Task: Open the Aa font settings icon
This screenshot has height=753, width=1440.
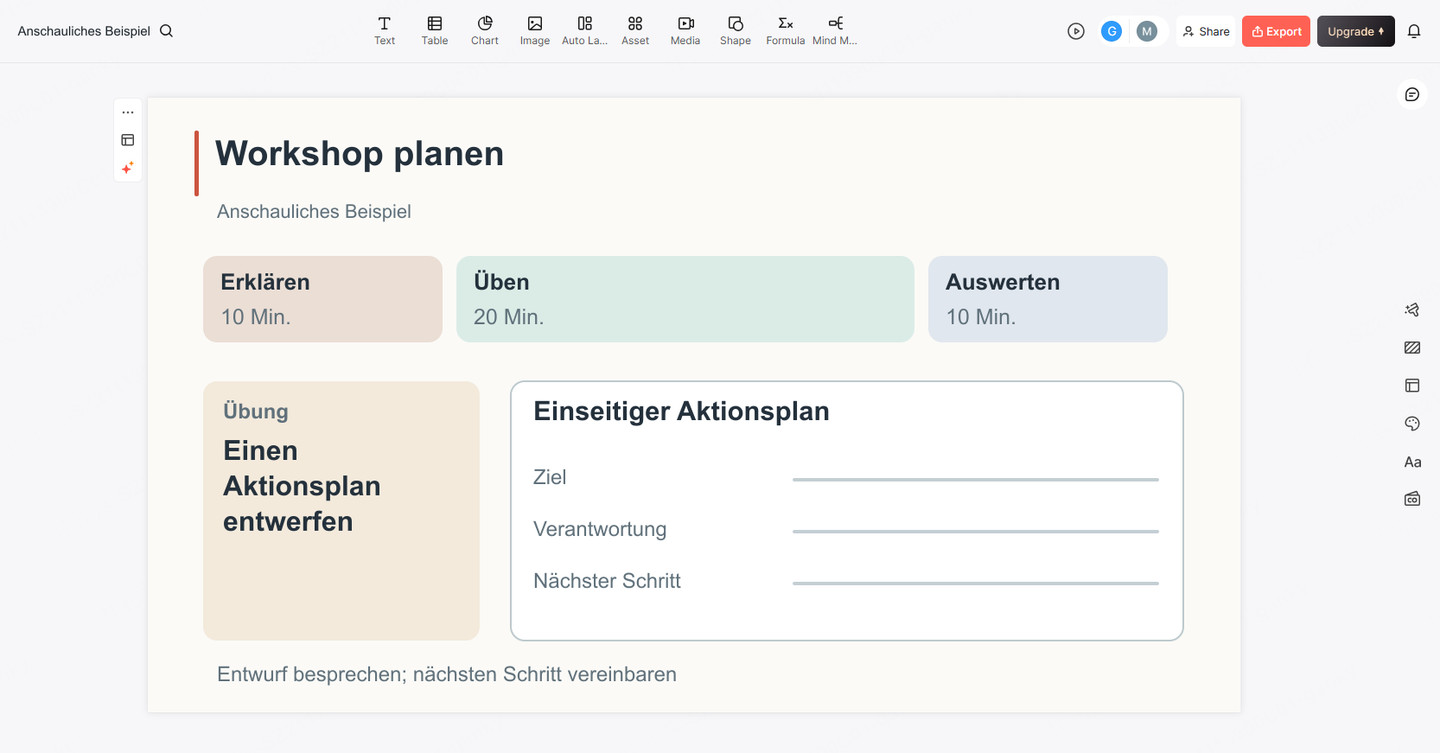Action: (1412, 462)
